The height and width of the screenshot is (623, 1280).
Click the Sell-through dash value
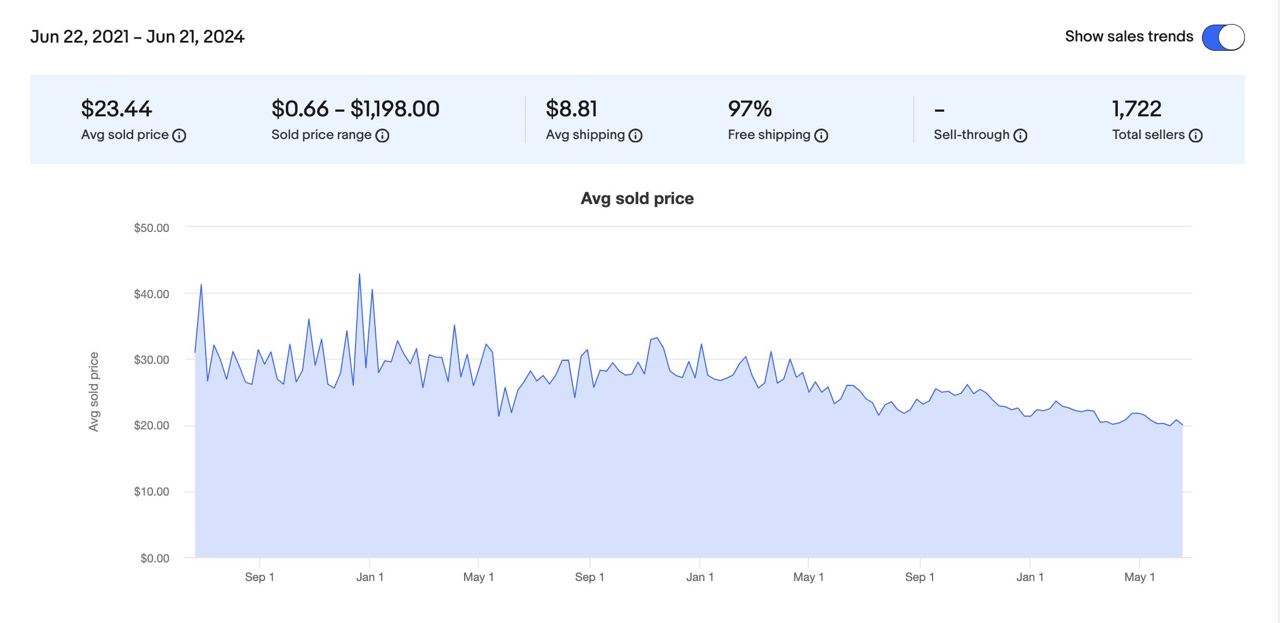pos(939,109)
